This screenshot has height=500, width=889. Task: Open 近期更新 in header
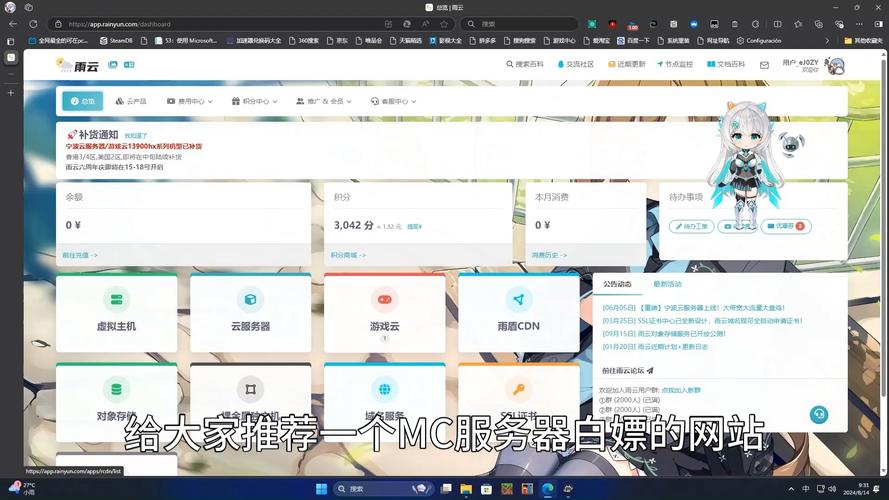point(626,65)
